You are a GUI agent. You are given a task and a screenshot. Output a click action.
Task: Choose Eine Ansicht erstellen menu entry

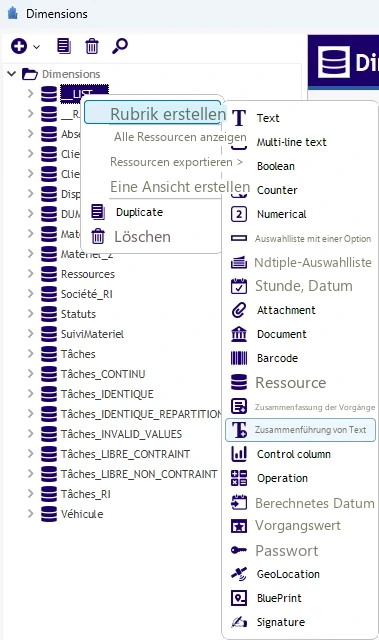[180, 187]
